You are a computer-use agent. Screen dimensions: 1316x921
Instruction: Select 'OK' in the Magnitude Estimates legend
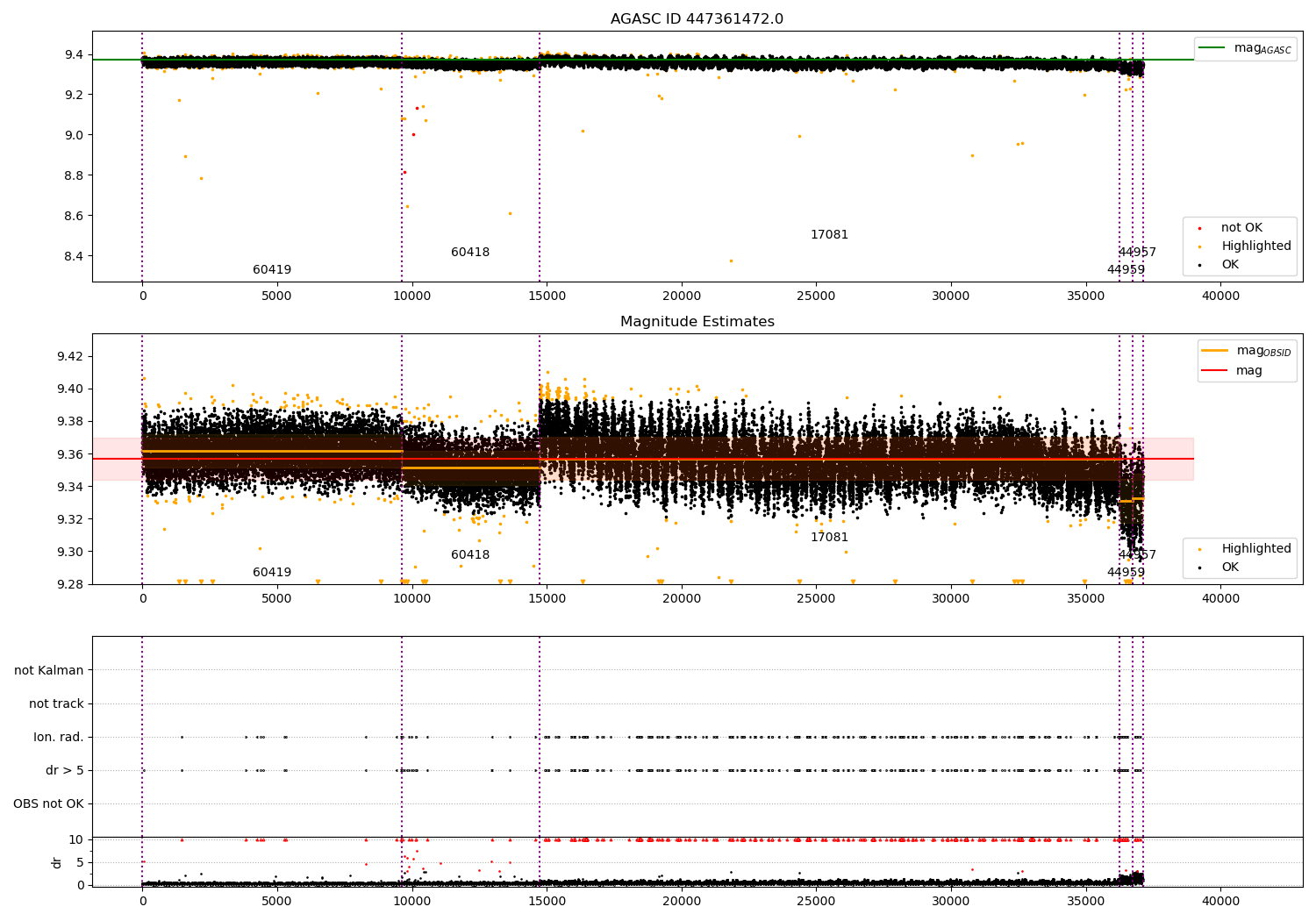(1230, 568)
